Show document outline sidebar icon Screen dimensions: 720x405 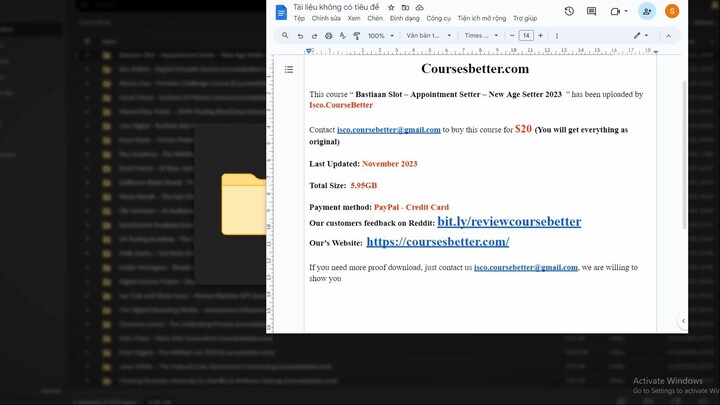click(289, 69)
